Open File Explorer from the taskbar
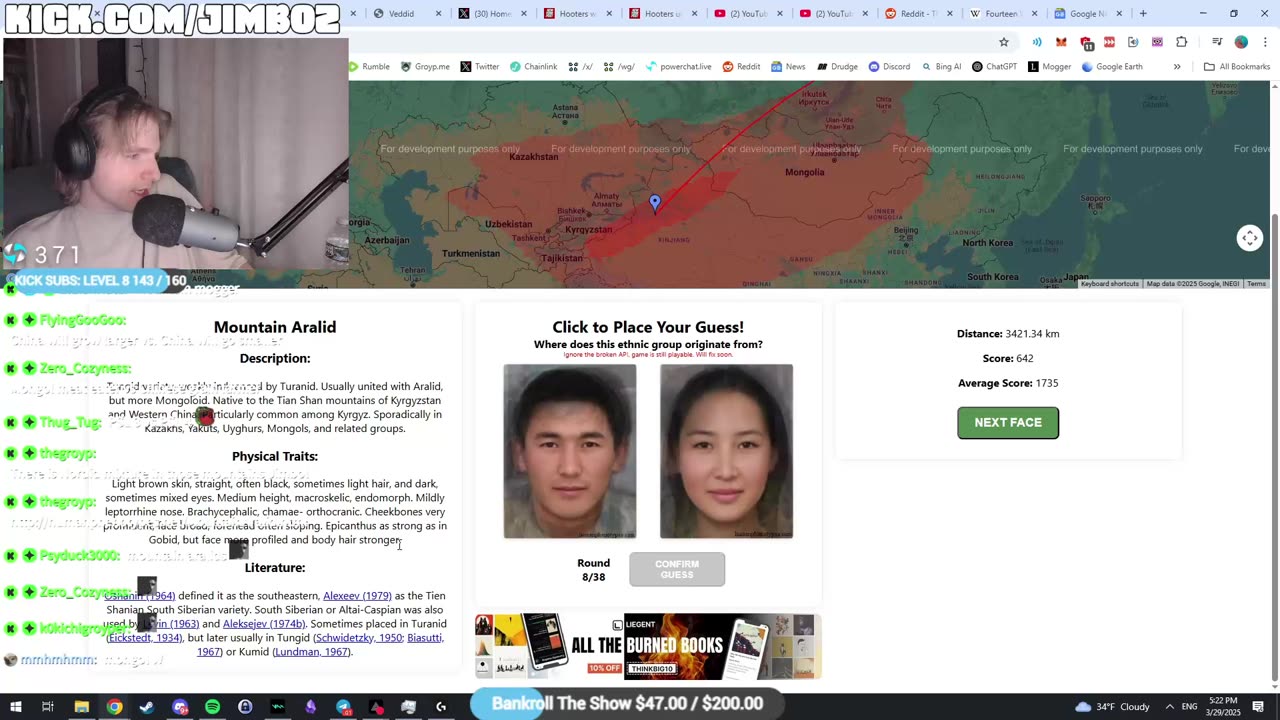 coord(82,707)
